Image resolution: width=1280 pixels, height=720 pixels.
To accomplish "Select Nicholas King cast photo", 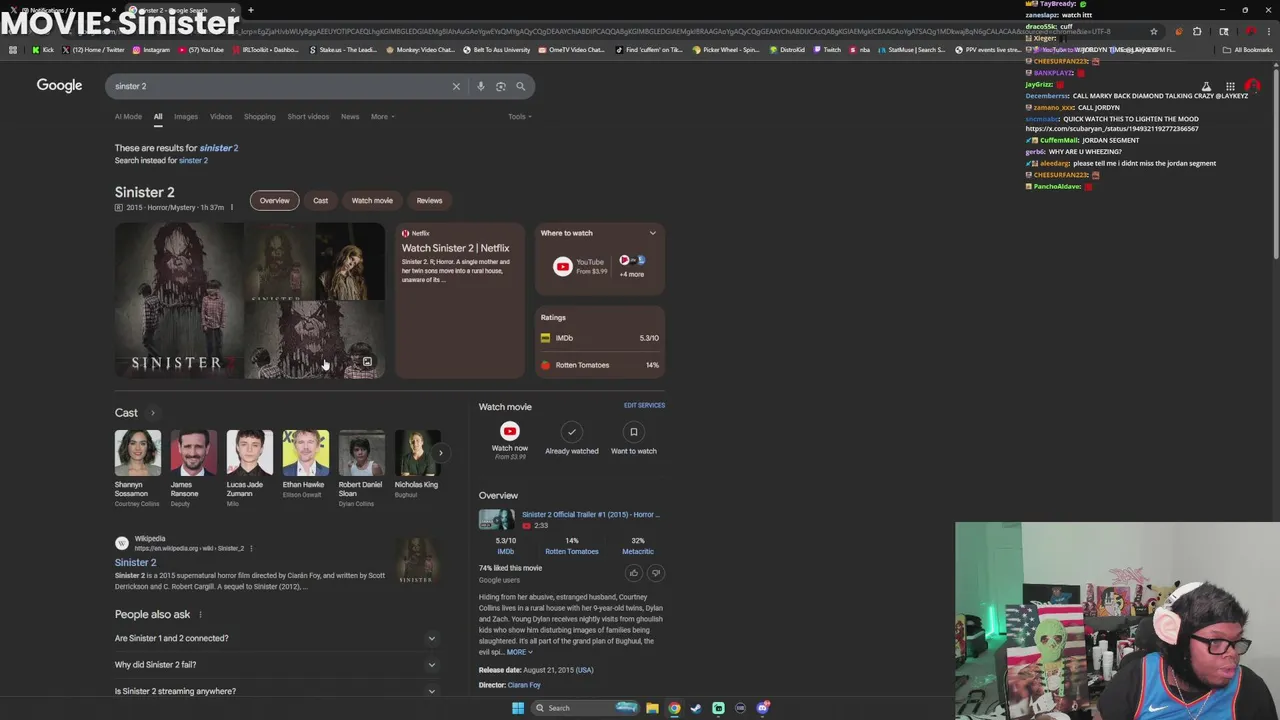I will 417,453.
